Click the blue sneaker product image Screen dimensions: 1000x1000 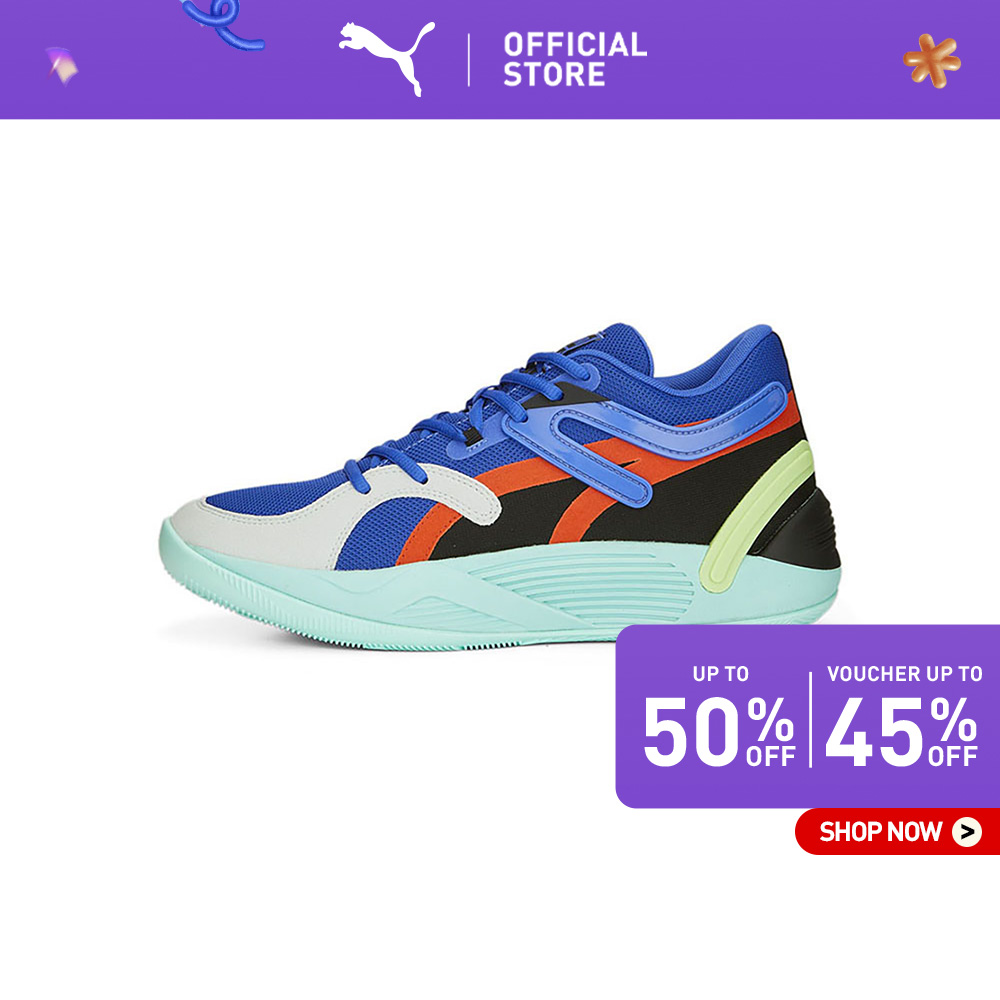501,488
